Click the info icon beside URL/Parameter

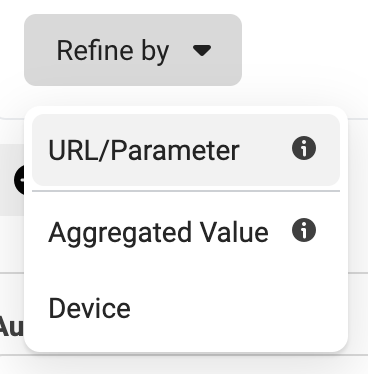click(x=304, y=148)
